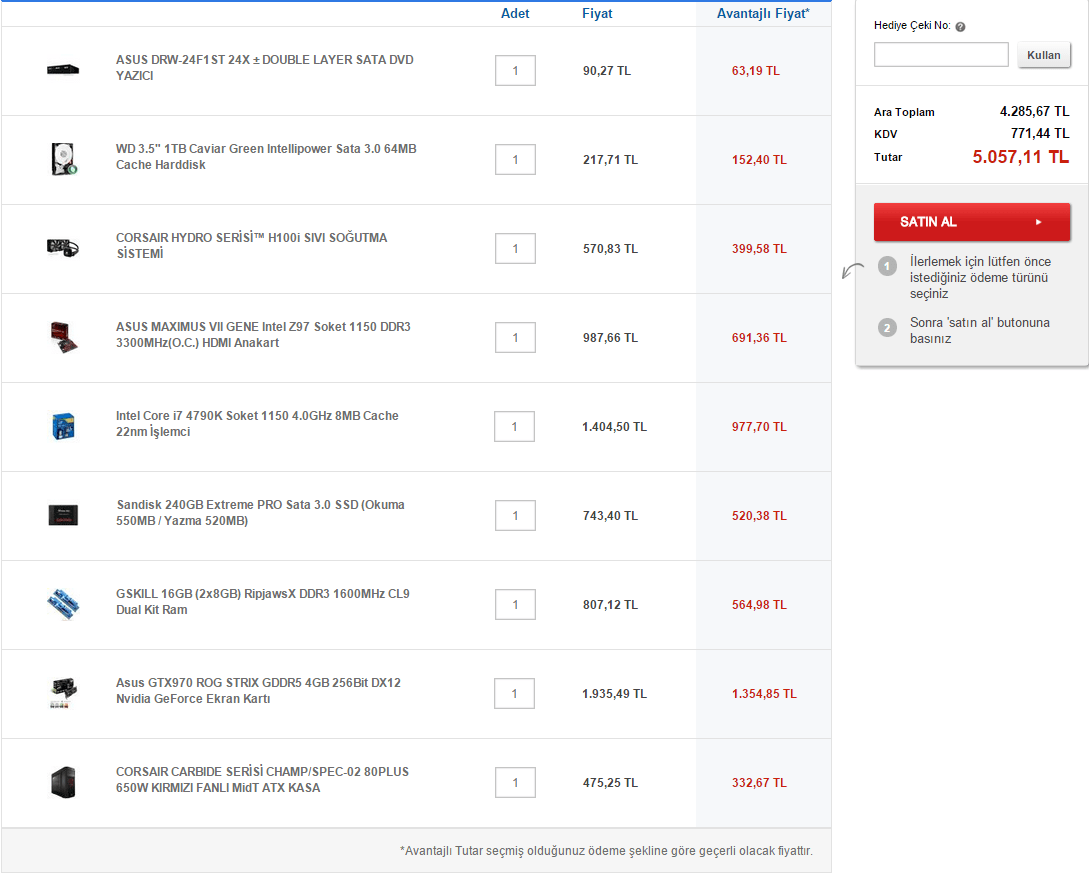
Task: Click the WD Caviar Green harddisk thumbnail
Action: 63,159
